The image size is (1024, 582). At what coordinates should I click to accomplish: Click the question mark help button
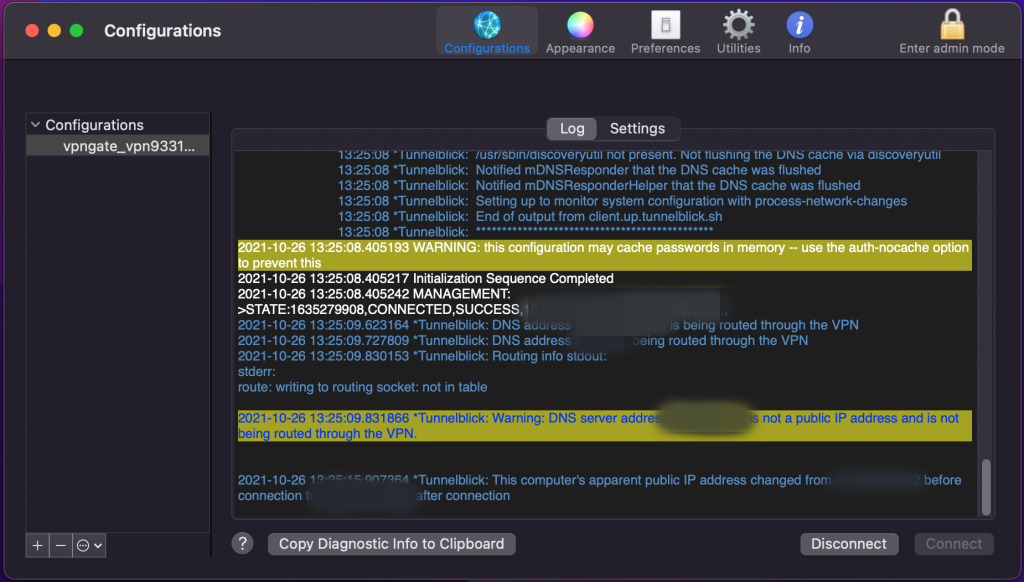click(x=242, y=543)
